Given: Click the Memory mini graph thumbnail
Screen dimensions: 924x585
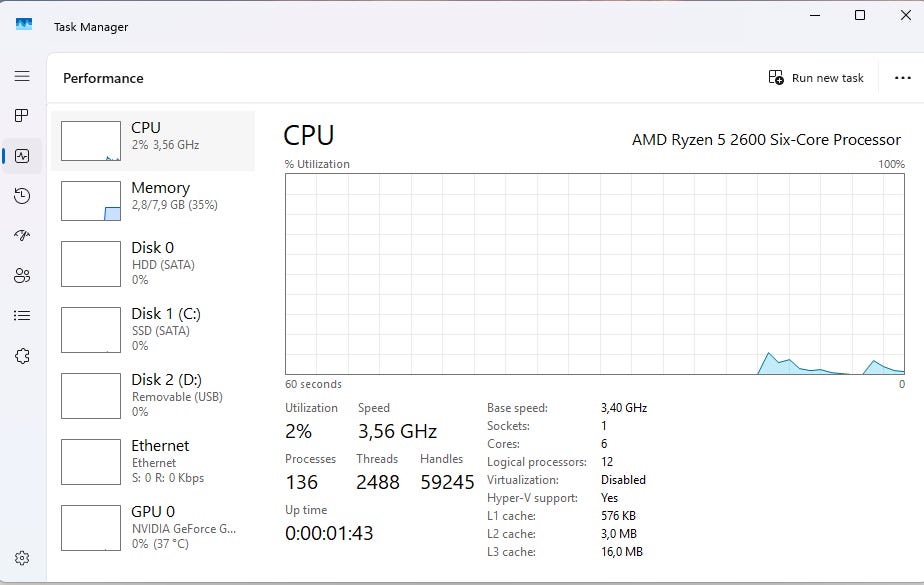Looking at the screenshot, I should 91,201.
